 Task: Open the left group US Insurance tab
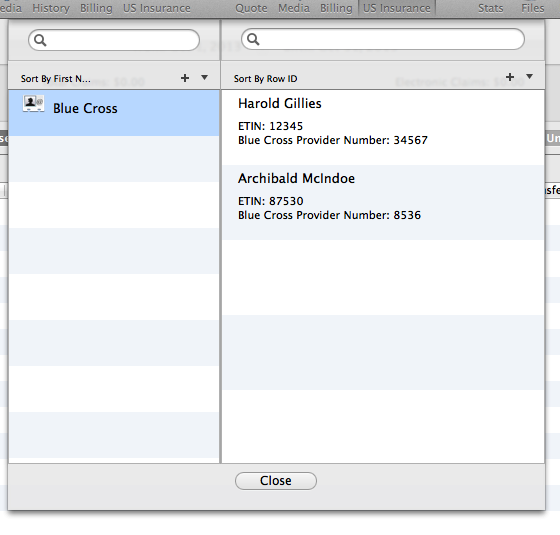pyautogui.click(x=156, y=8)
